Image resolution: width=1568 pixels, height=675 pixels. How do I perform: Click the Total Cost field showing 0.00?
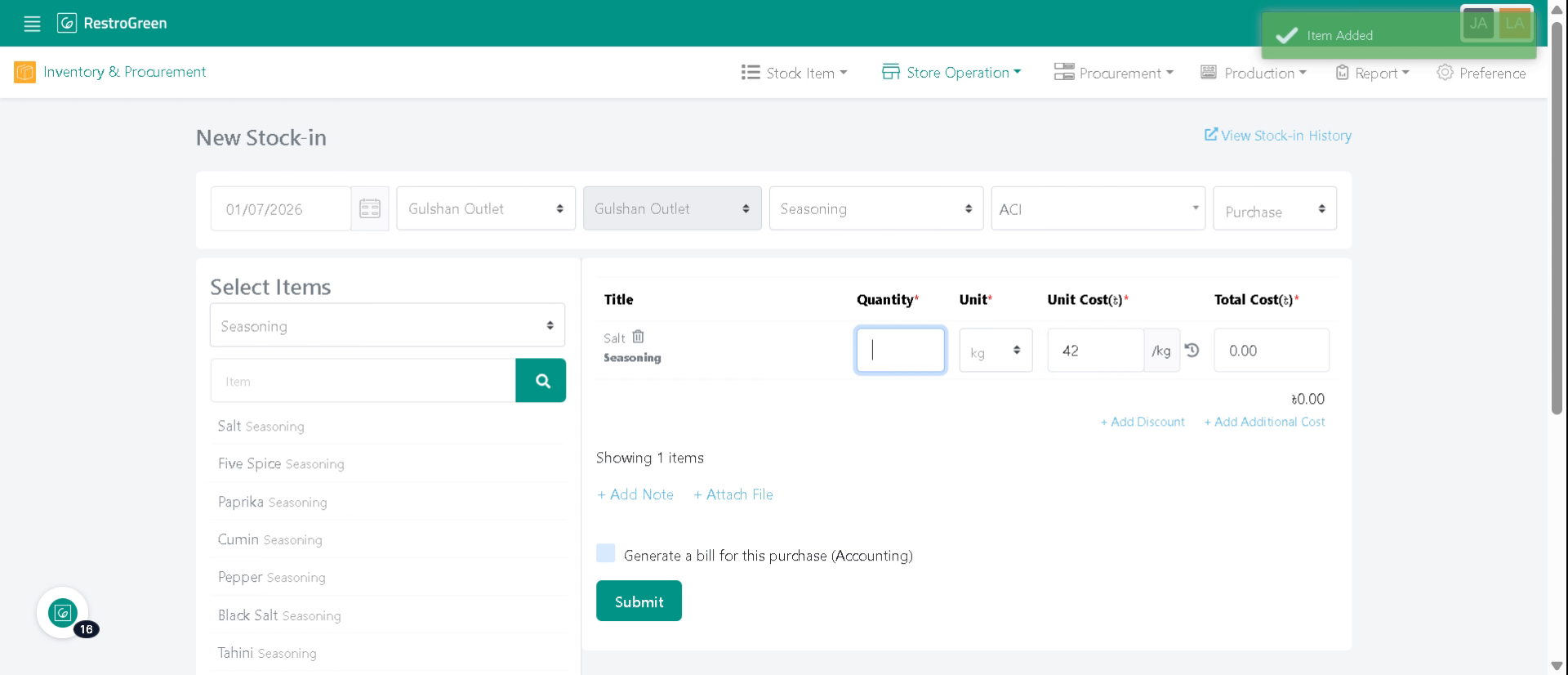click(1272, 351)
